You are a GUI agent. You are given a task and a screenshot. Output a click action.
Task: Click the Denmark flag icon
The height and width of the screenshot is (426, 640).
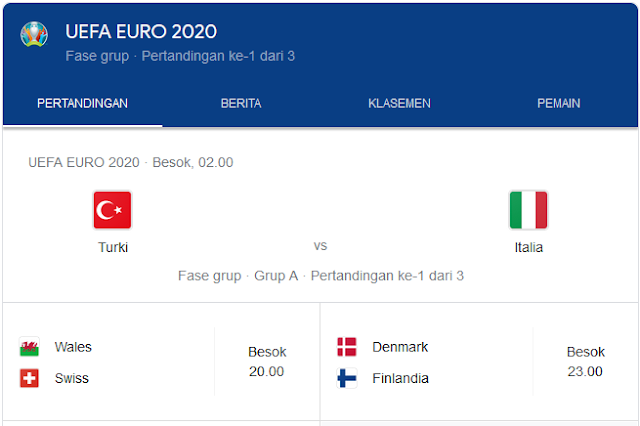click(x=347, y=347)
